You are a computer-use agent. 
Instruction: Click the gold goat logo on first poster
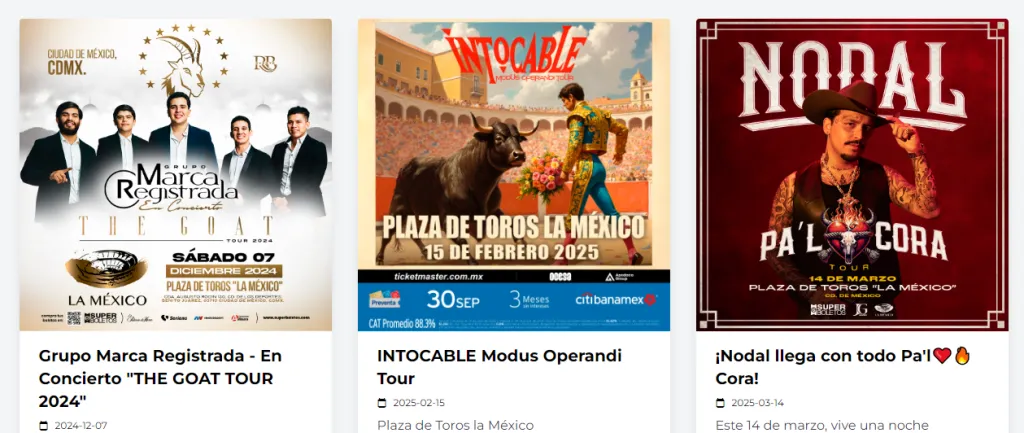click(183, 63)
